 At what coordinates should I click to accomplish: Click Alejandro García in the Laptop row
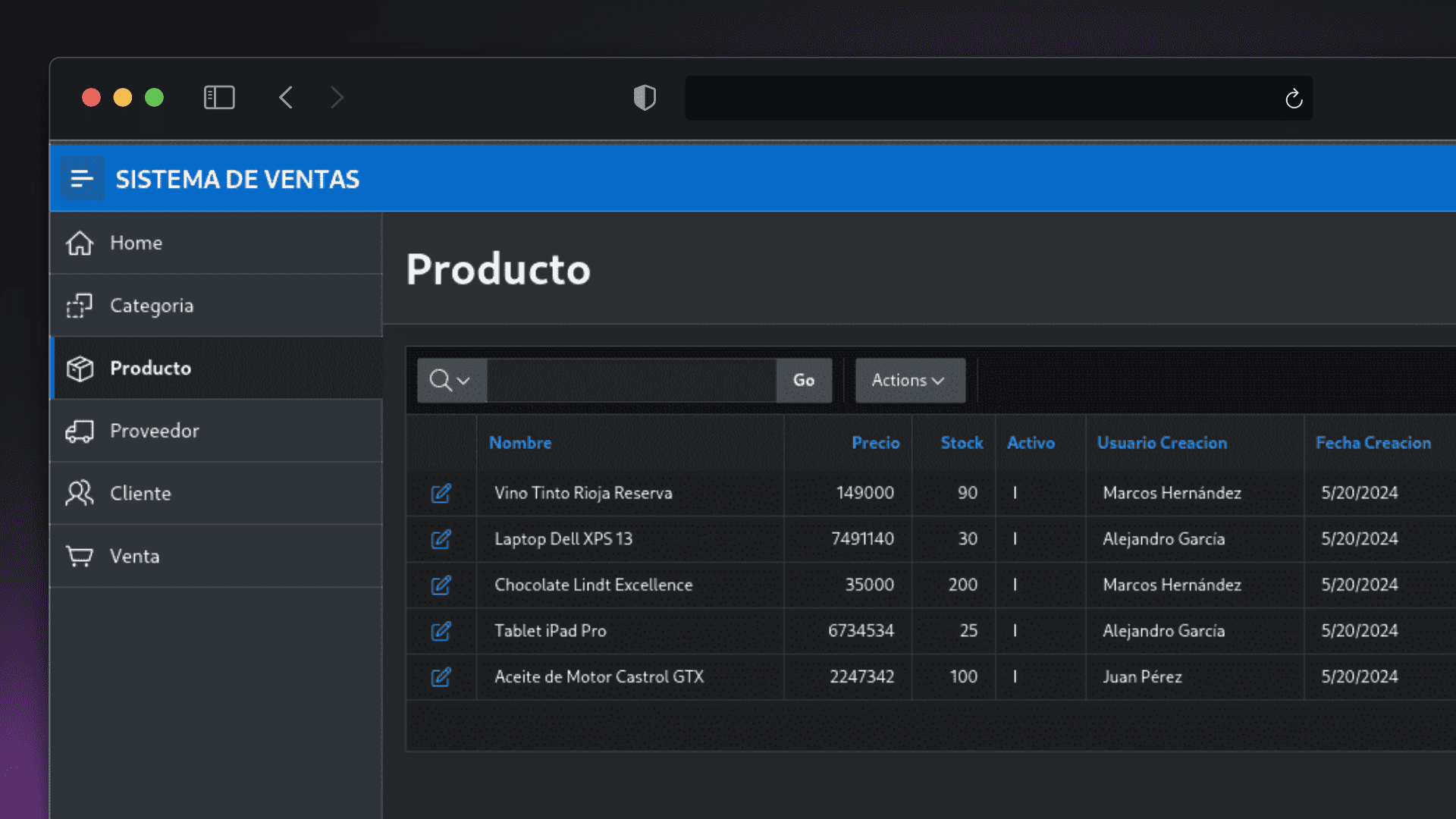coord(1163,539)
